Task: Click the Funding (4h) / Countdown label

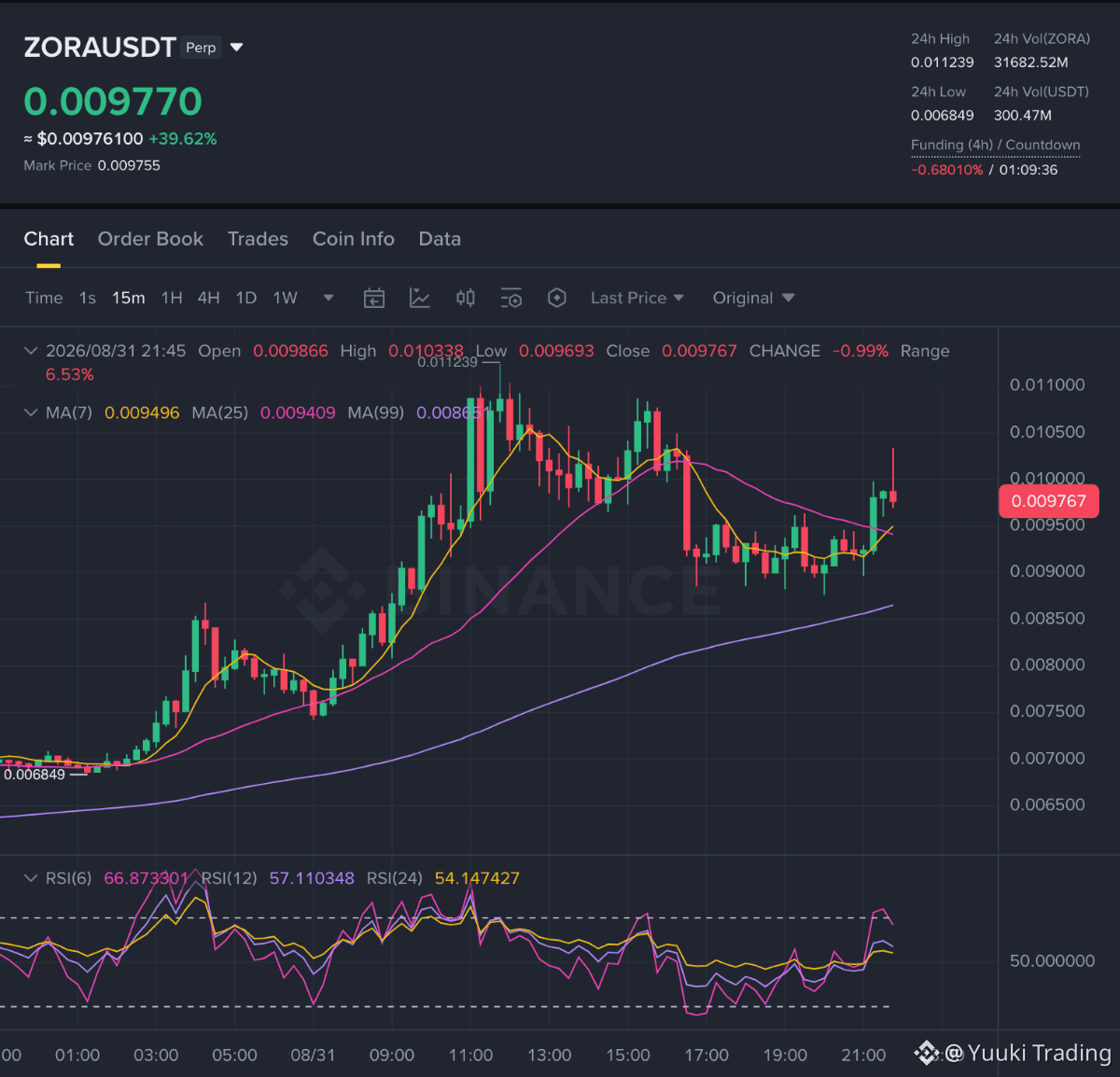Action: pos(995,146)
